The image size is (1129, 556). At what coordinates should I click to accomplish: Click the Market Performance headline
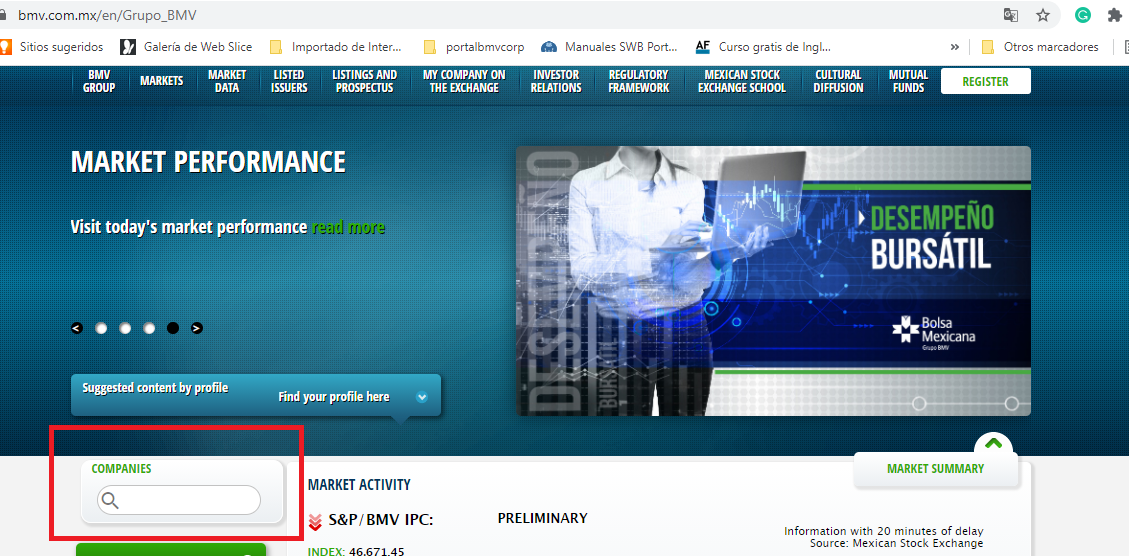(208, 162)
